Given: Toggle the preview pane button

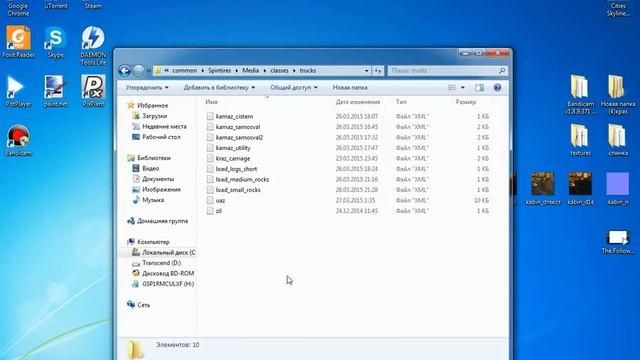Looking at the screenshot, I should 479,87.
